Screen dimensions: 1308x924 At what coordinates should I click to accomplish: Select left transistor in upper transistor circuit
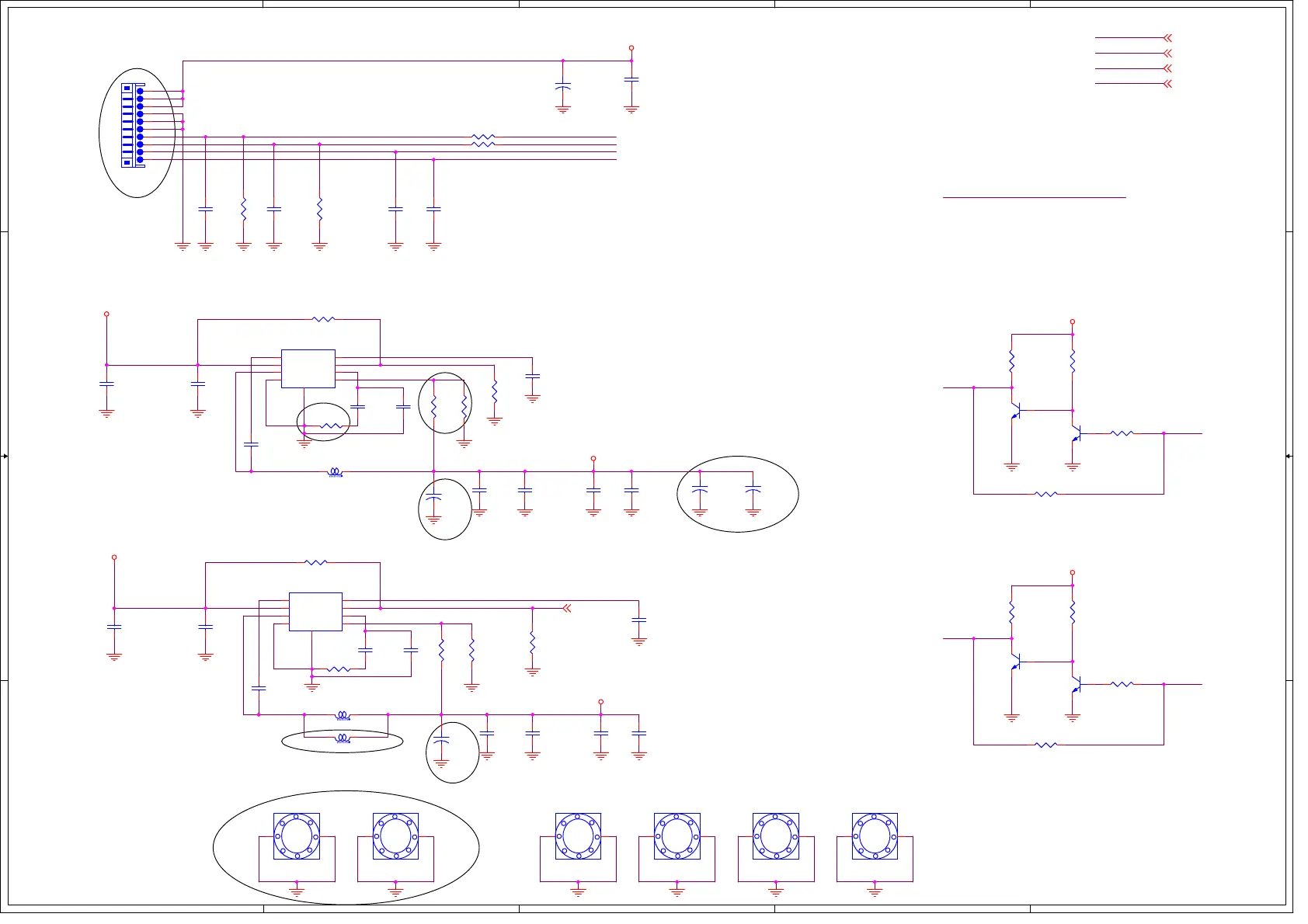click(1015, 411)
